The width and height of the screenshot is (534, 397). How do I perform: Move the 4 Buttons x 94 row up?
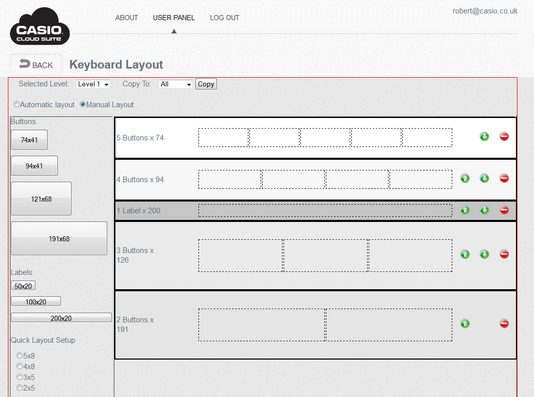[465, 178]
